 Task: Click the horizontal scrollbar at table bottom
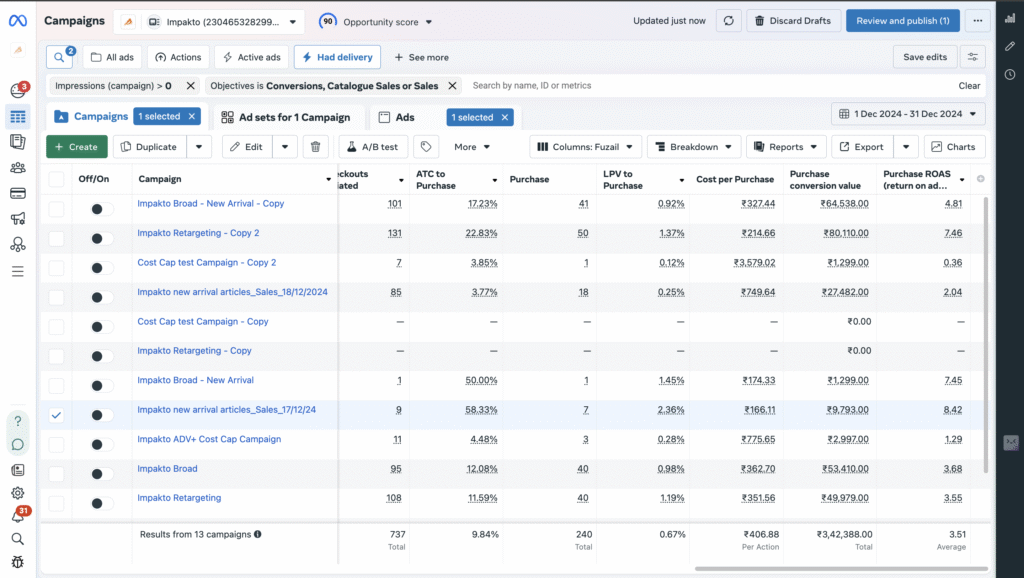[x=841, y=569]
